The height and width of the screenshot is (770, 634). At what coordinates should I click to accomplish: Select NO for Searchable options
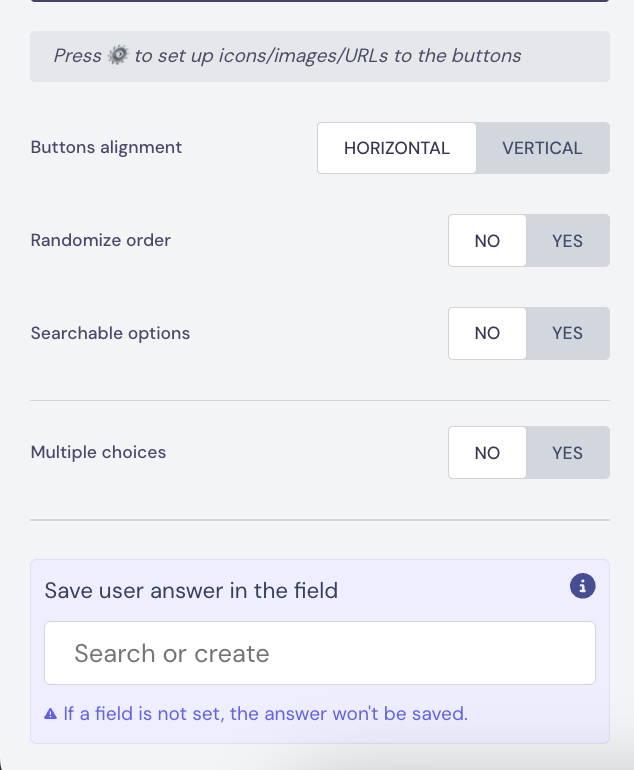[x=487, y=333]
